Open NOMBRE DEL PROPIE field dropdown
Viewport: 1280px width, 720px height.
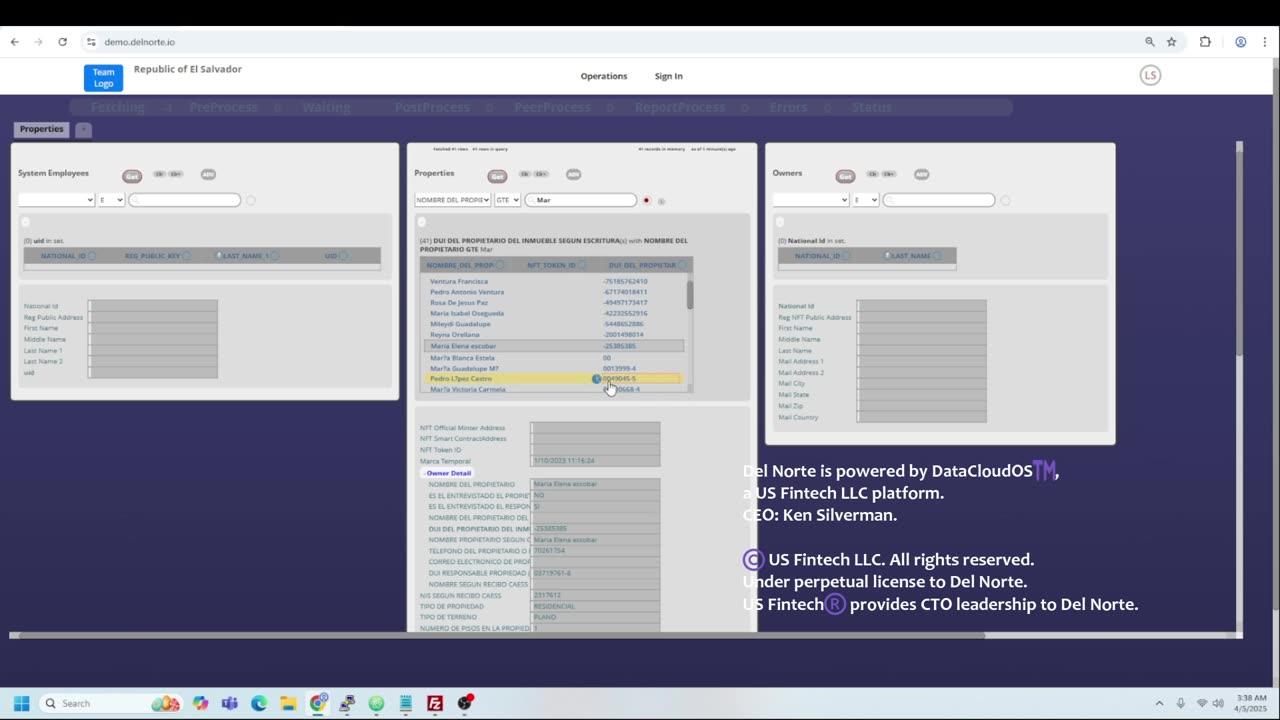coord(453,200)
